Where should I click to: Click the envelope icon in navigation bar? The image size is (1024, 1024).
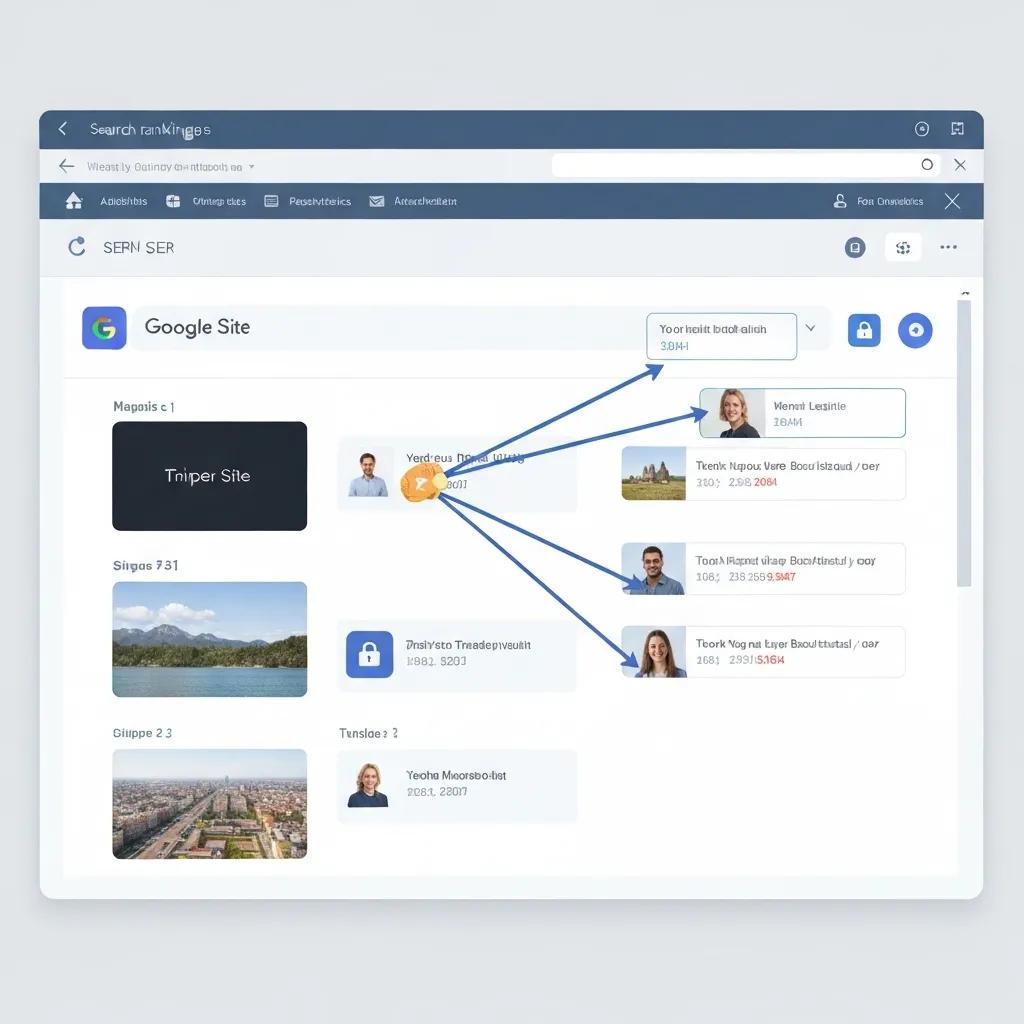(x=377, y=201)
